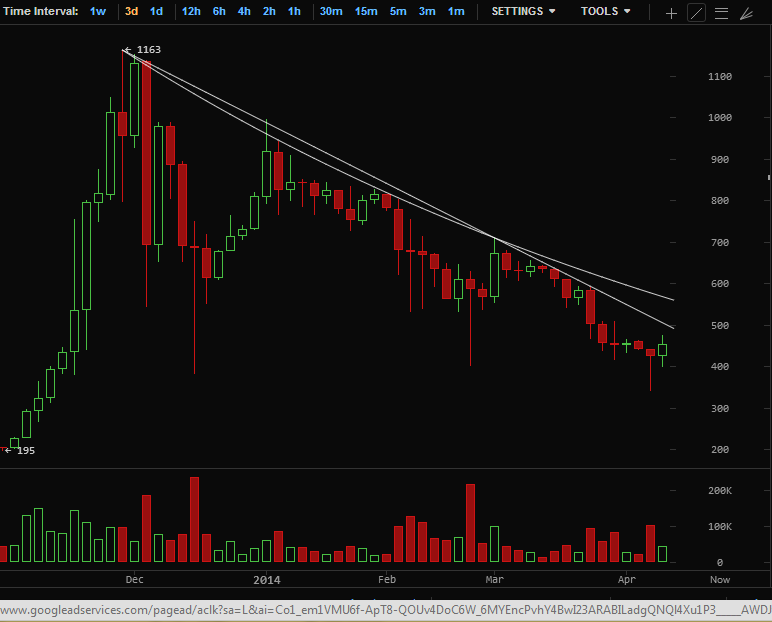Set chart interval to 15m
The image size is (772, 622).
[366, 11]
